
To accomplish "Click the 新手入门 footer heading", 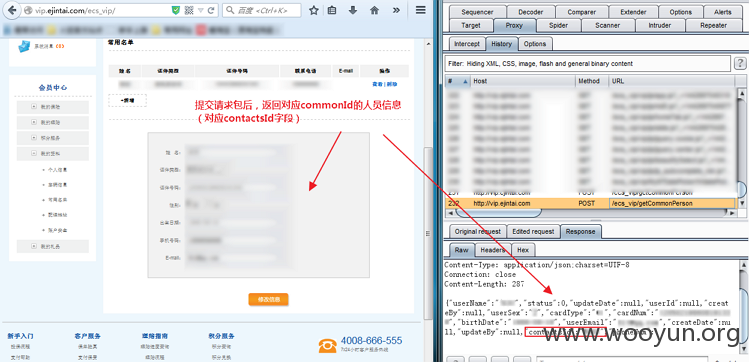I will (21, 336).
